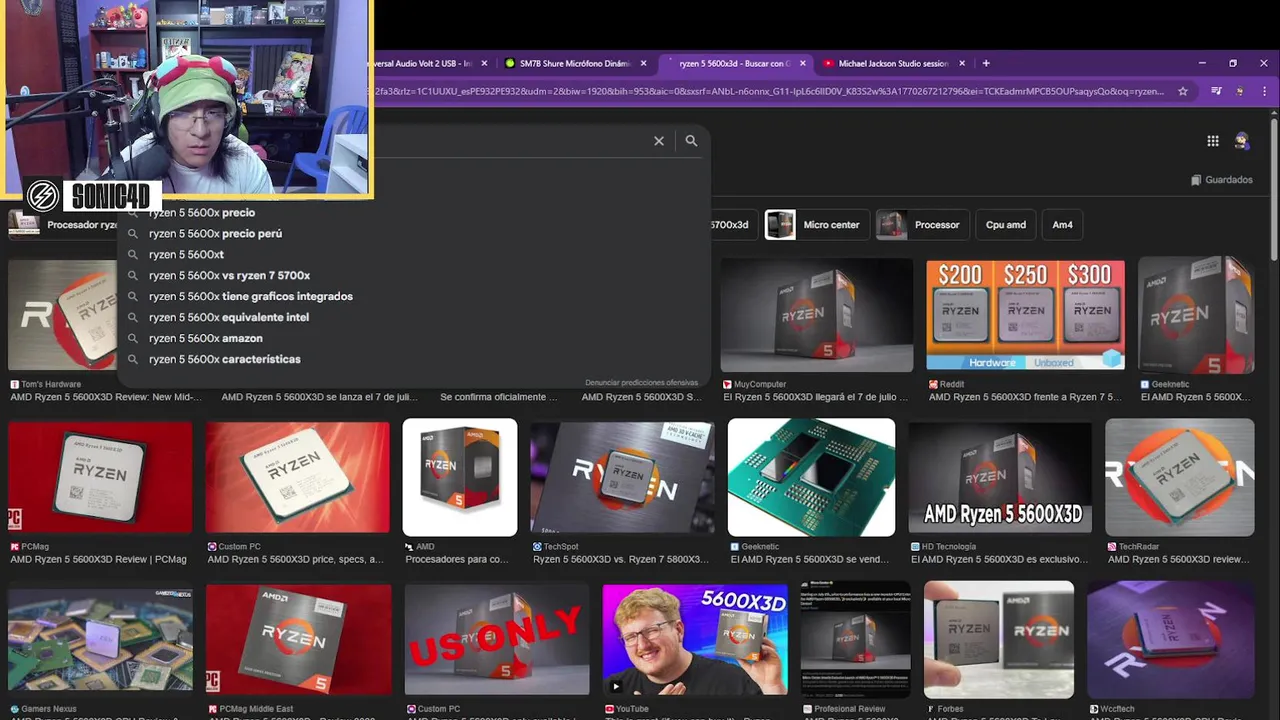
Task: Open the Chrome three-dot menu
Action: (x=1263, y=91)
